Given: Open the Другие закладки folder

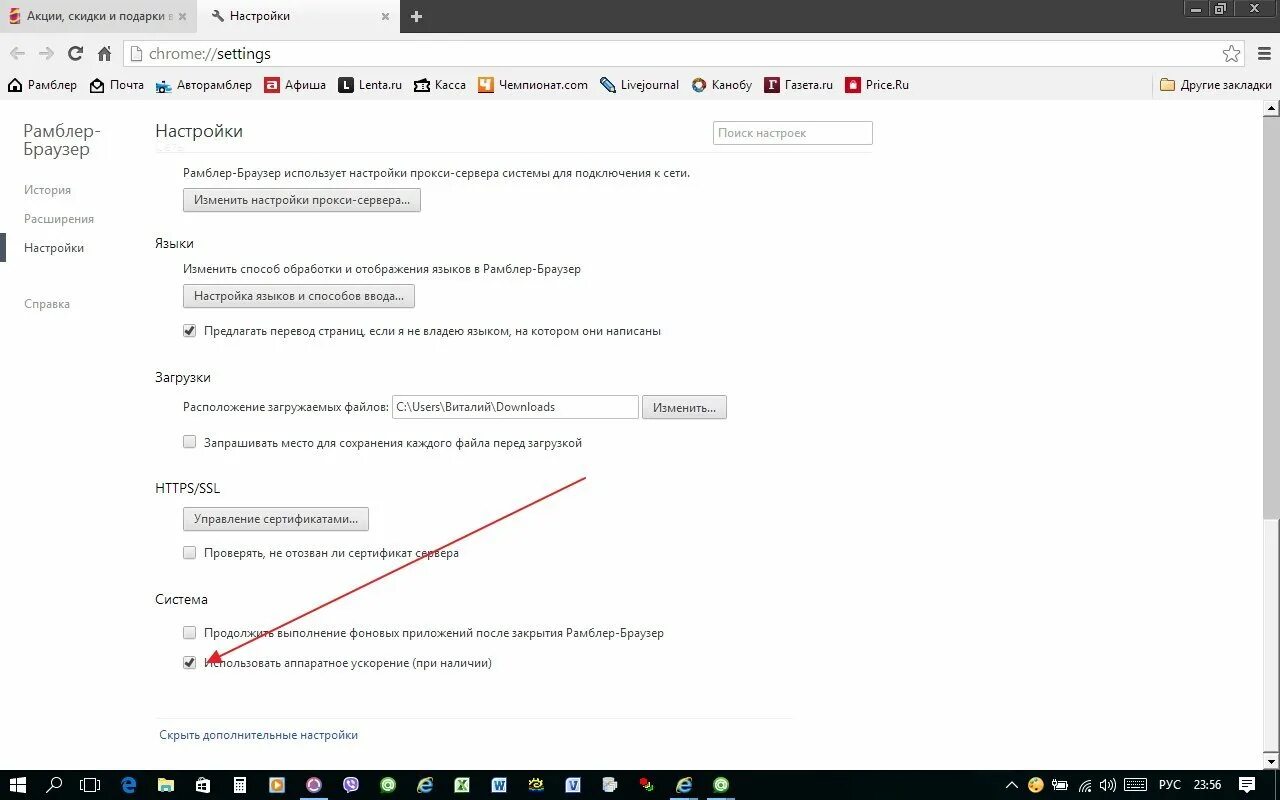Looking at the screenshot, I should pyautogui.click(x=1215, y=85).
